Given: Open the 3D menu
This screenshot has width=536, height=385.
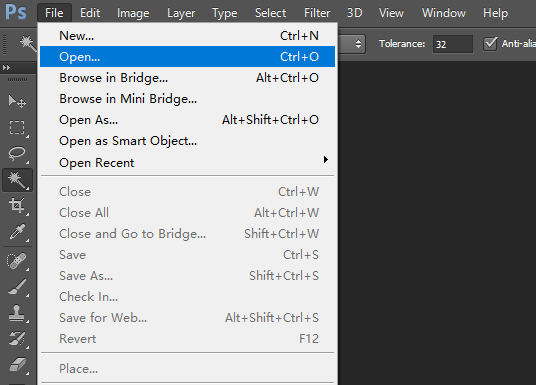Looking at the screenshot, I should (354, 13).
